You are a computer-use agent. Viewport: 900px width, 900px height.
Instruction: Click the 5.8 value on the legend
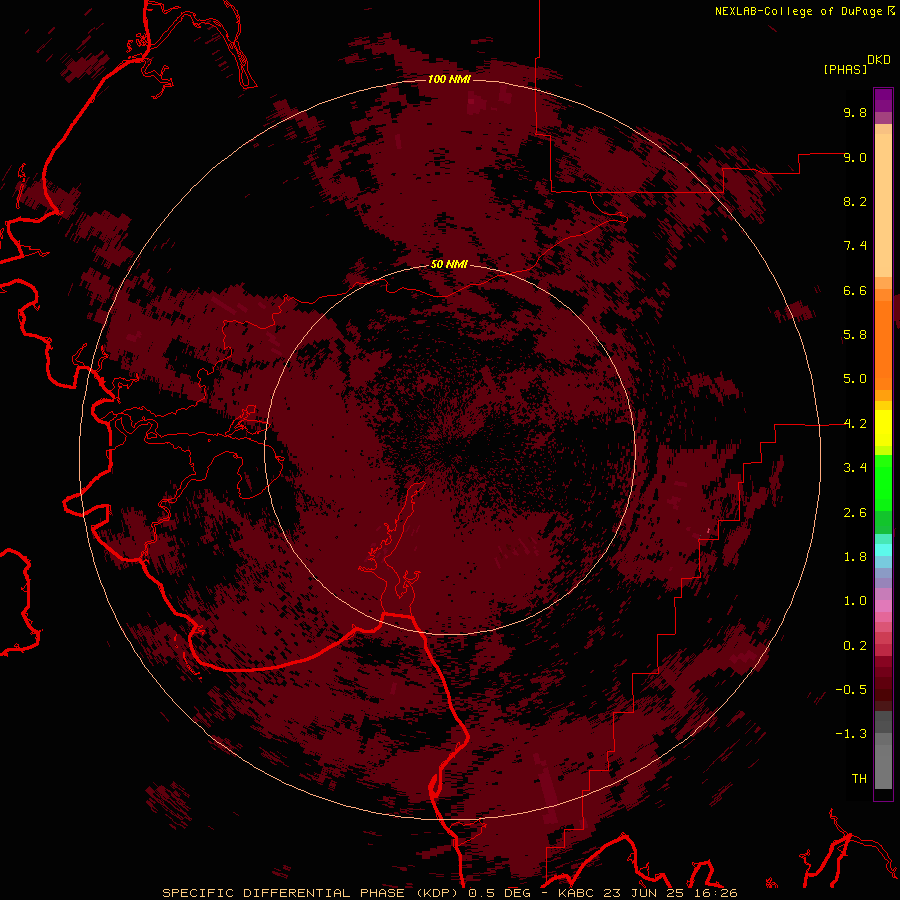(855, 335)
